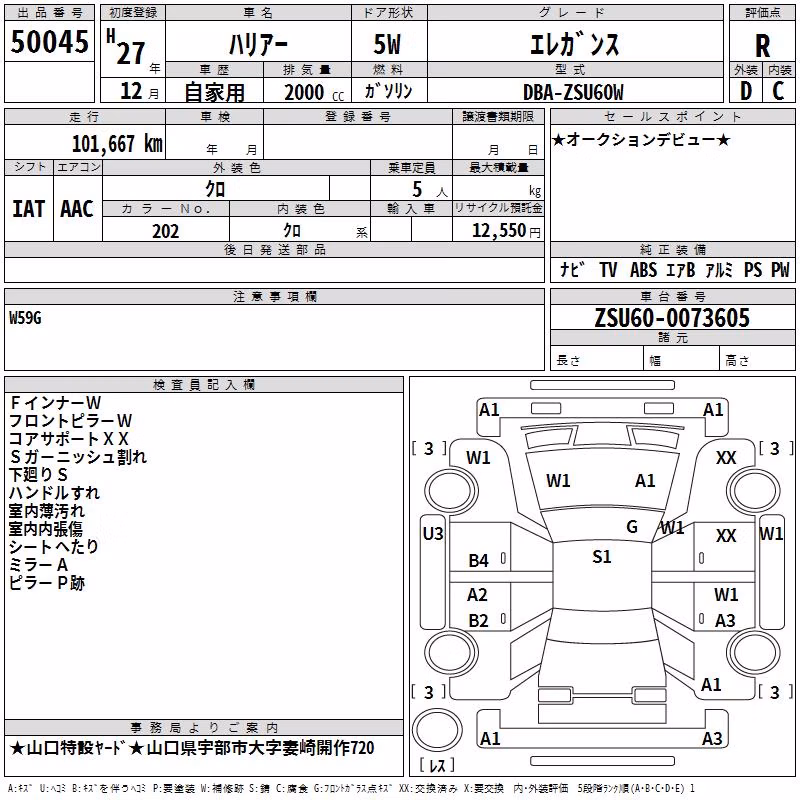Click displacement value 2000 cc
800x800 pixels.
[x=314, y=92]
